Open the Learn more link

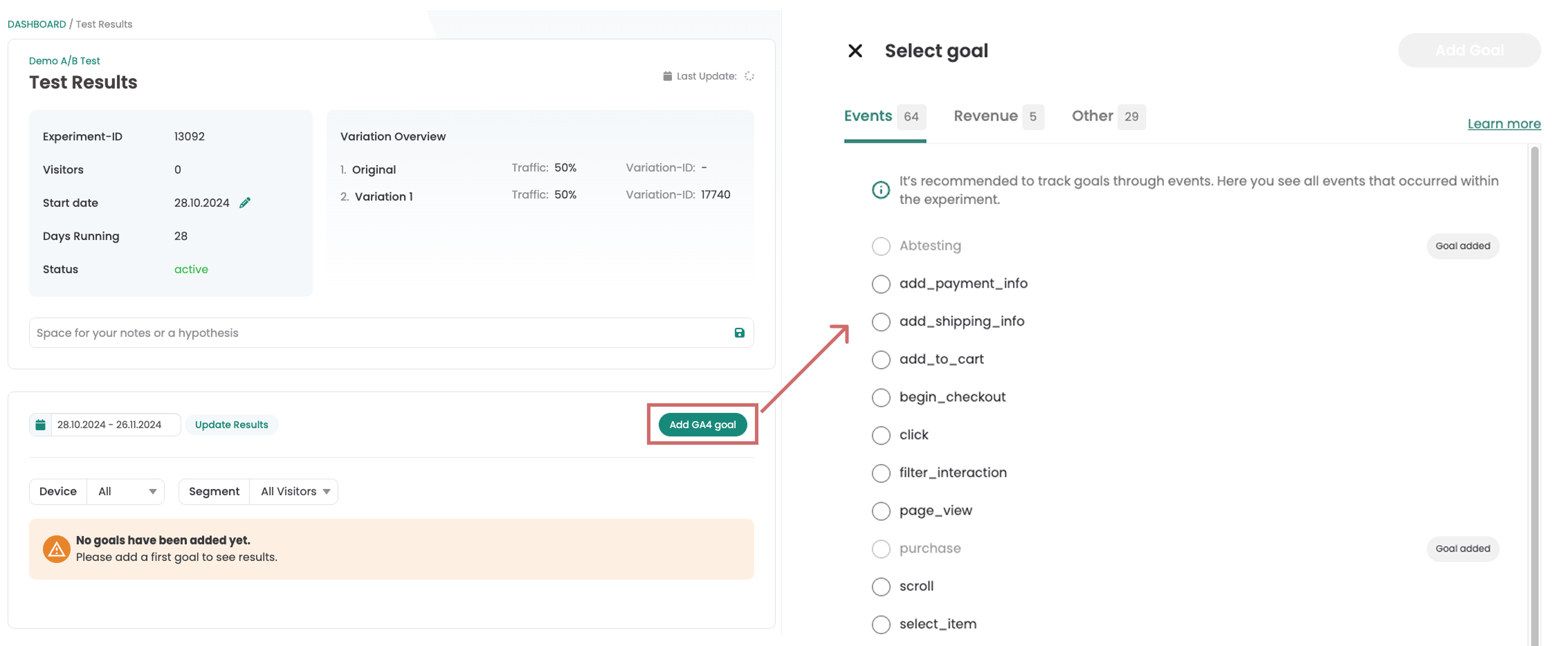coord(1504,124)
